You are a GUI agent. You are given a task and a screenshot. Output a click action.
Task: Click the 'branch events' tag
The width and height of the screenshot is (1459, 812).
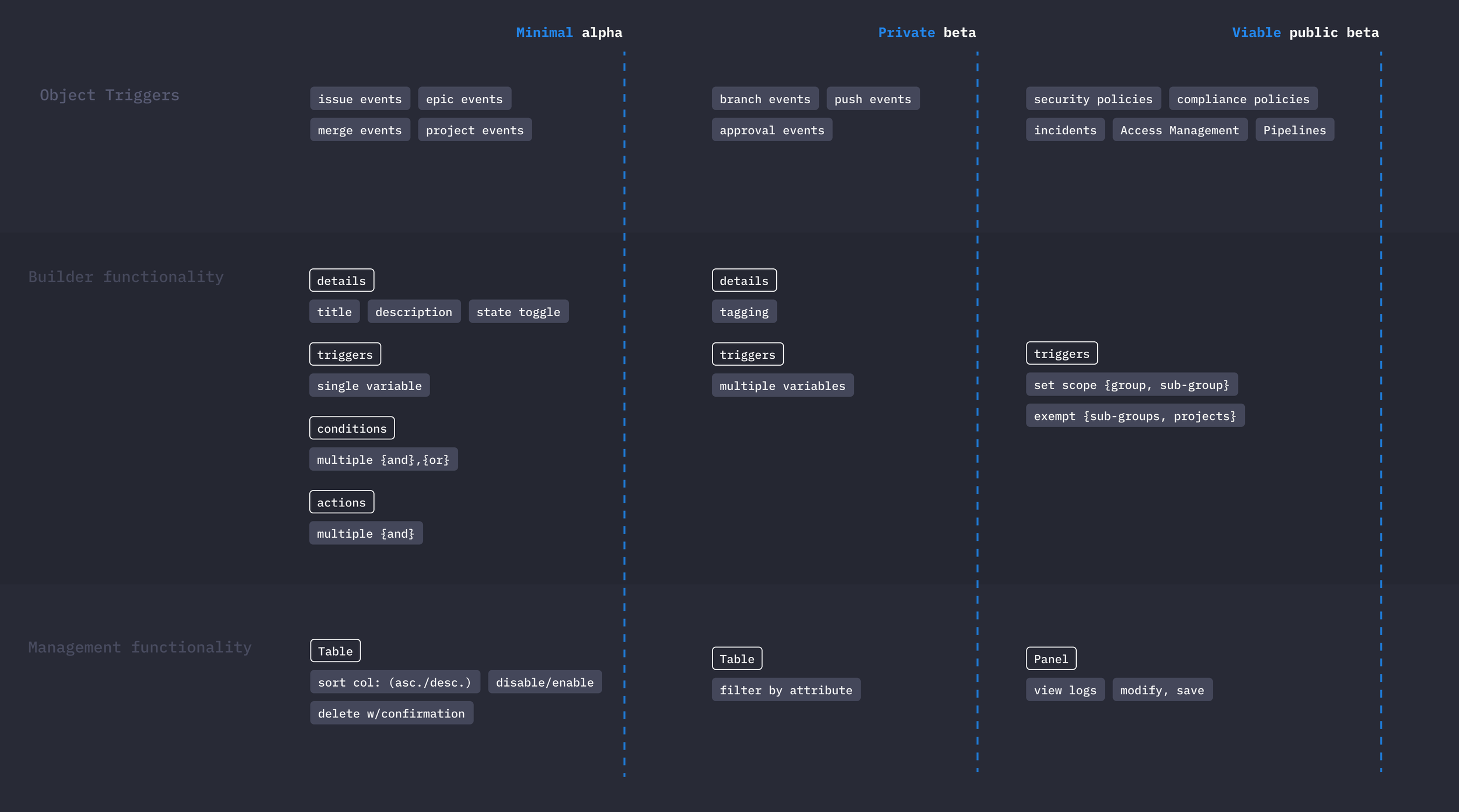765,99
